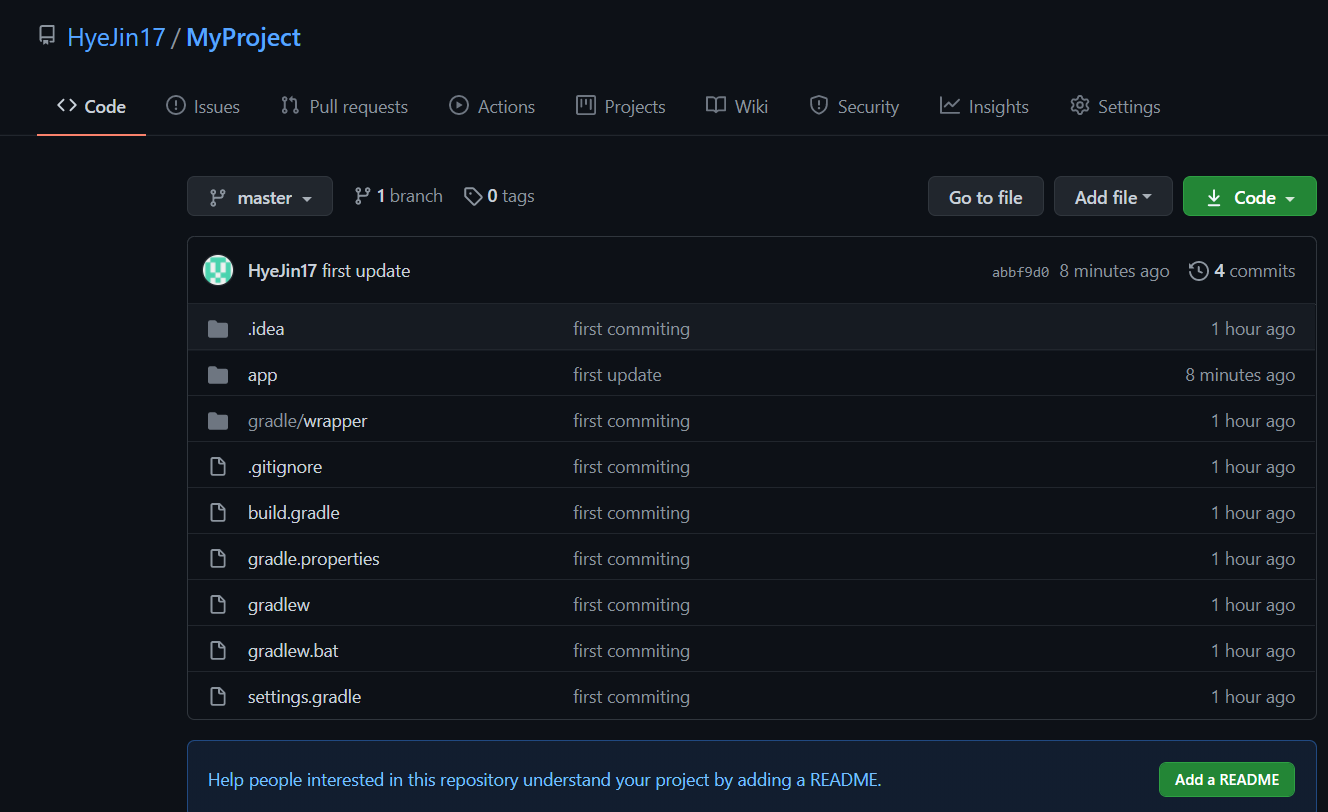The height and width of the screenshot is (812, 1328).
Task: Click the file icon next to gradlew
Action: point(218,605)
